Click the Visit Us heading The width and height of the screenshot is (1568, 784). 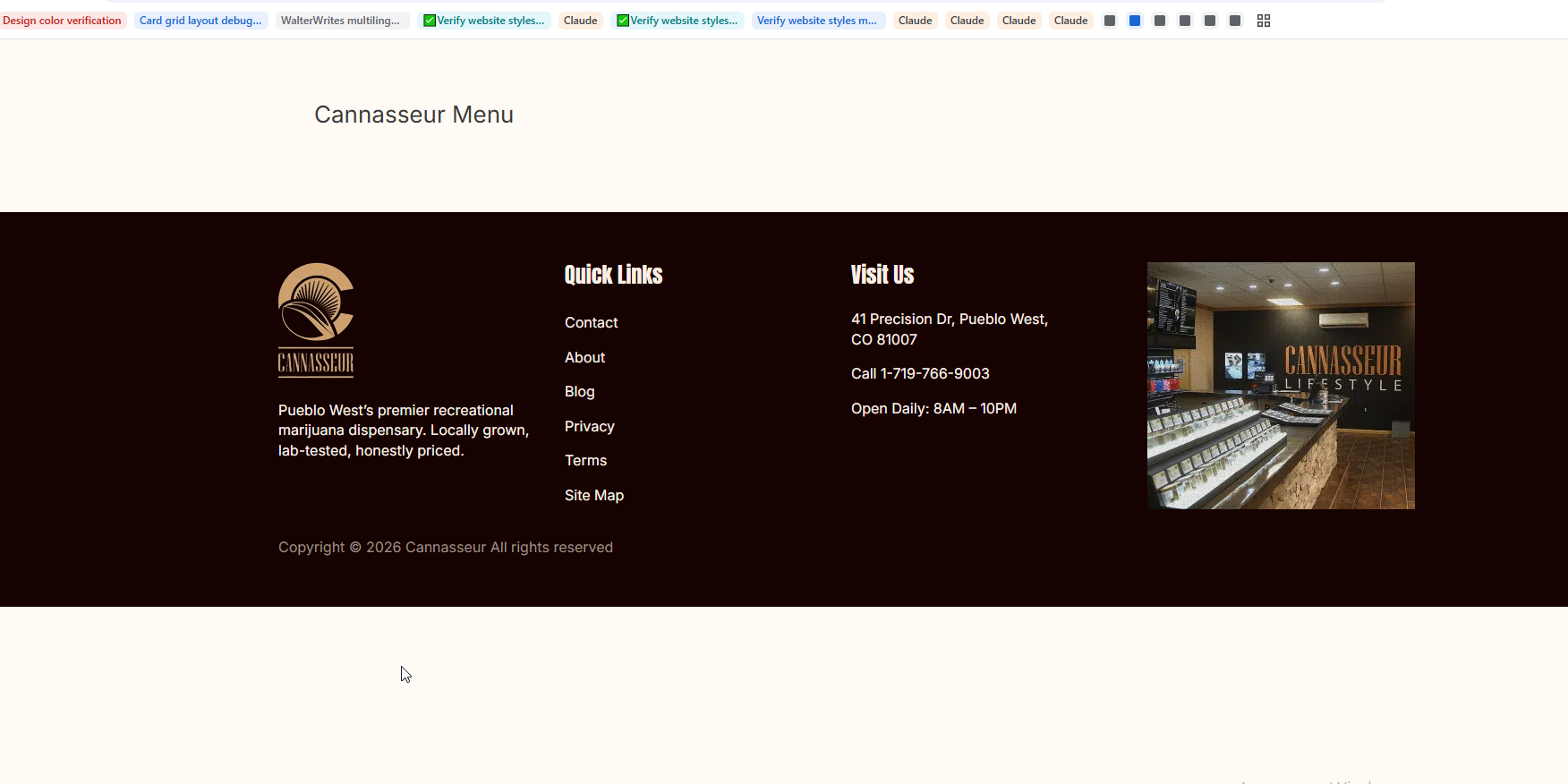[x=882, y=275]
